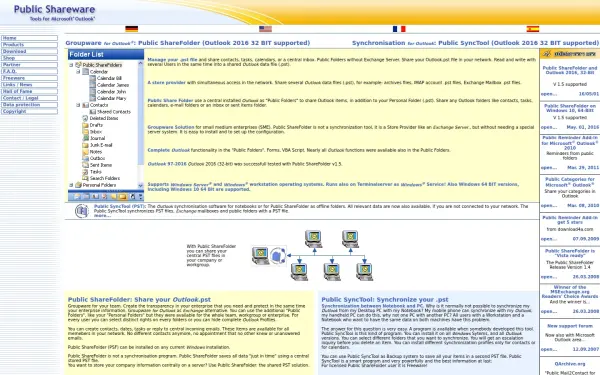Image resolution: width=600 pixels, height=375 pixels.
Task: Select the United States flag
Action: pos(265,29)
